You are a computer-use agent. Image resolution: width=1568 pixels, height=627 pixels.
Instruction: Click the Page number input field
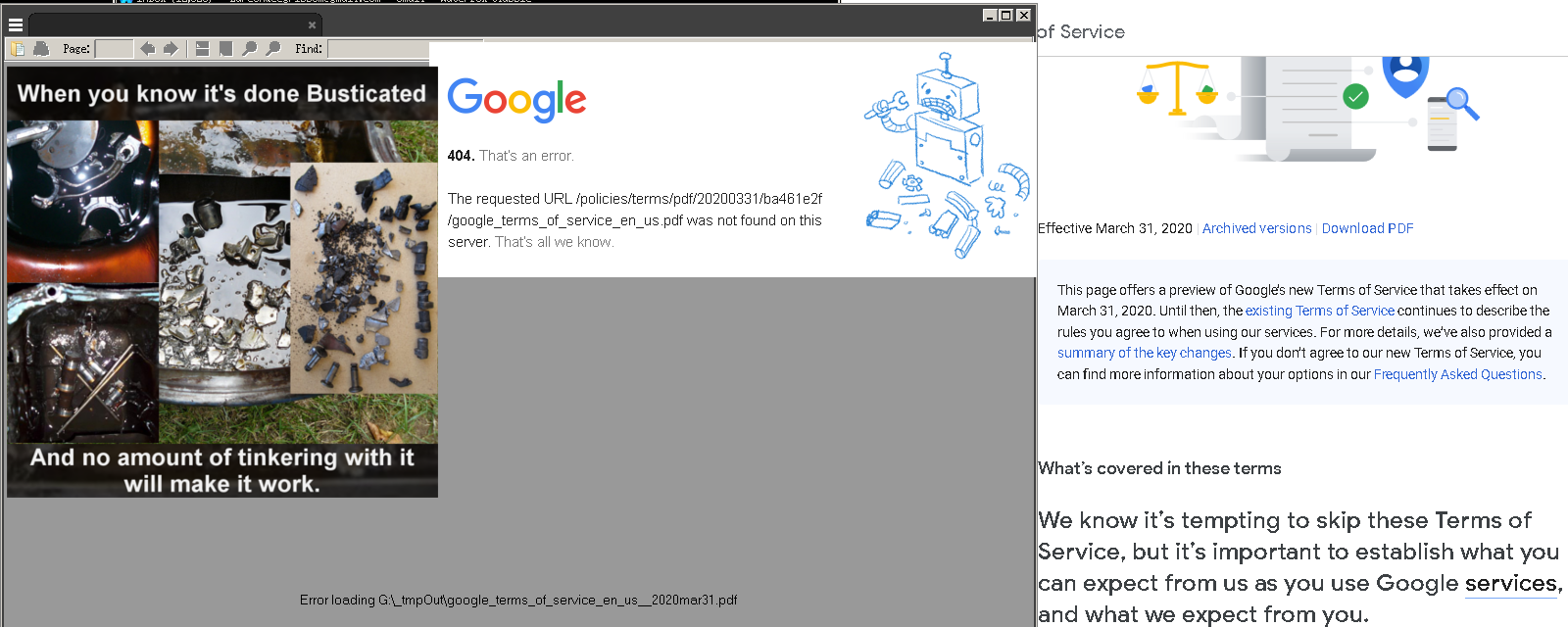click(x=114, y=49)
